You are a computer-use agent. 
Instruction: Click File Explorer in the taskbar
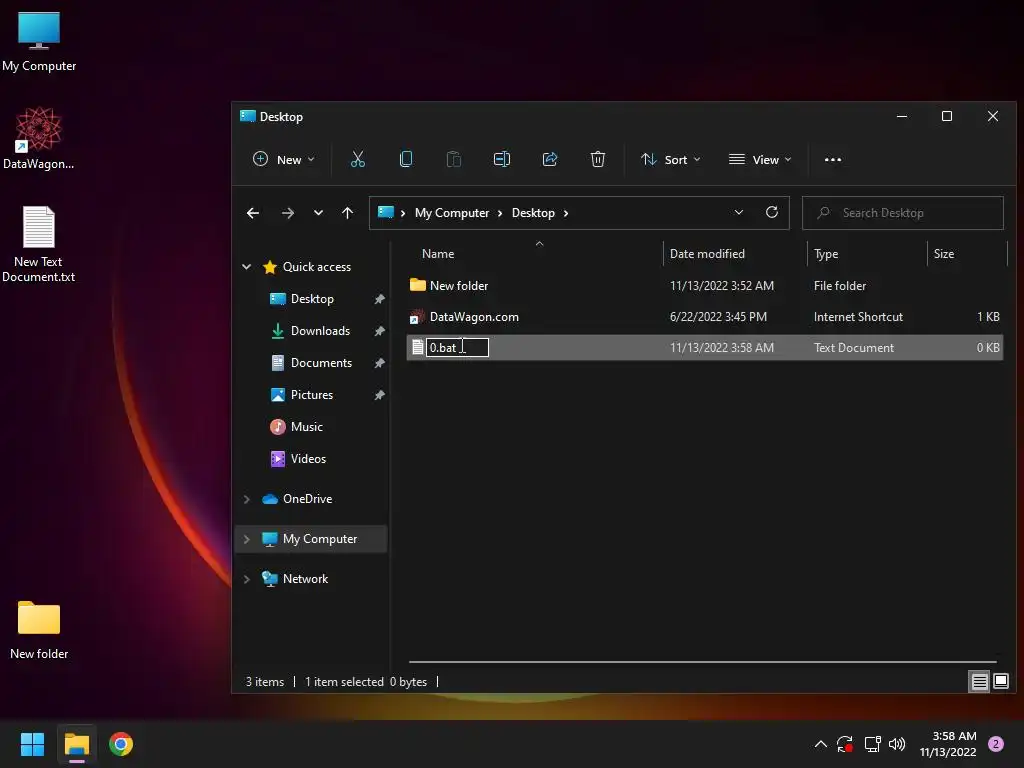(76, 744)
